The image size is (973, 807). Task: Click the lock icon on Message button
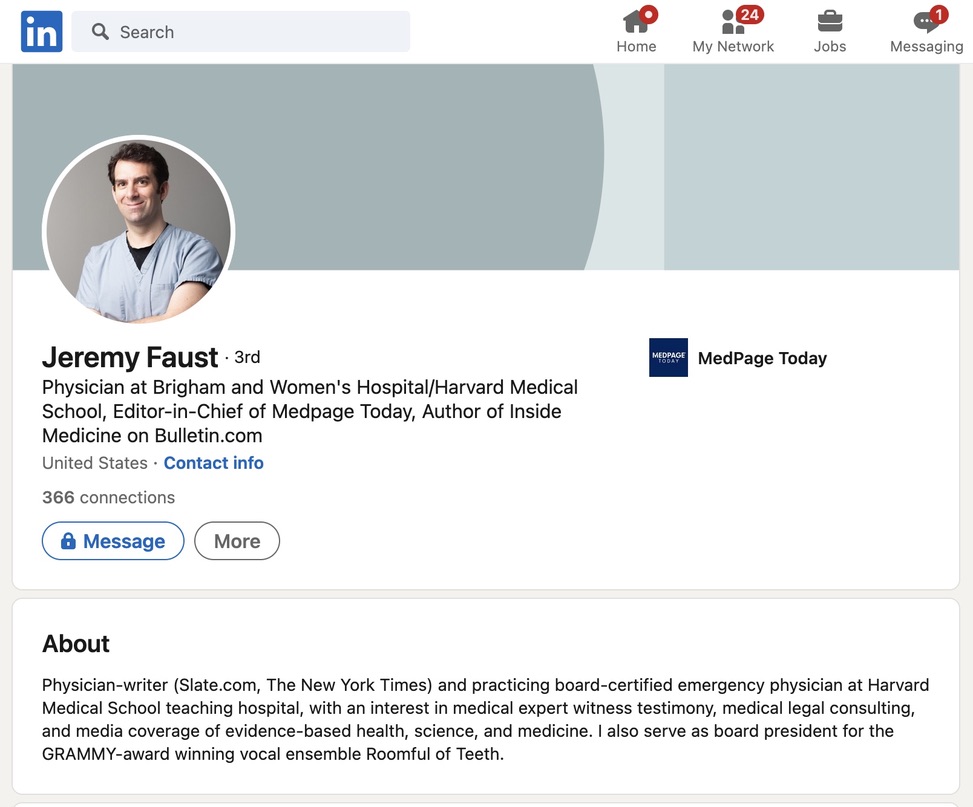[68, 541]
